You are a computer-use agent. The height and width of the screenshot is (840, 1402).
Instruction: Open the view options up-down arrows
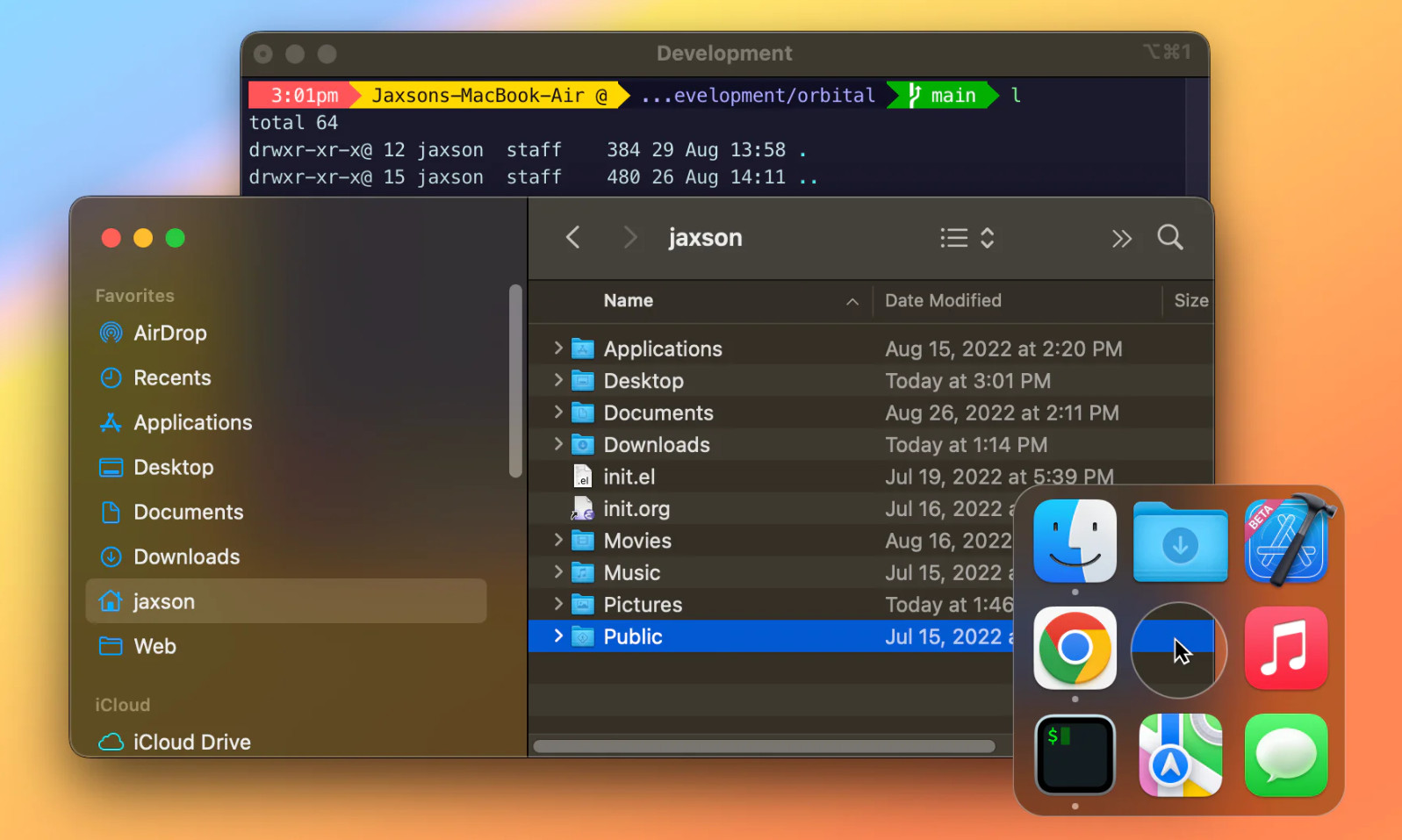pyautogui.click(x=987, y=238)
